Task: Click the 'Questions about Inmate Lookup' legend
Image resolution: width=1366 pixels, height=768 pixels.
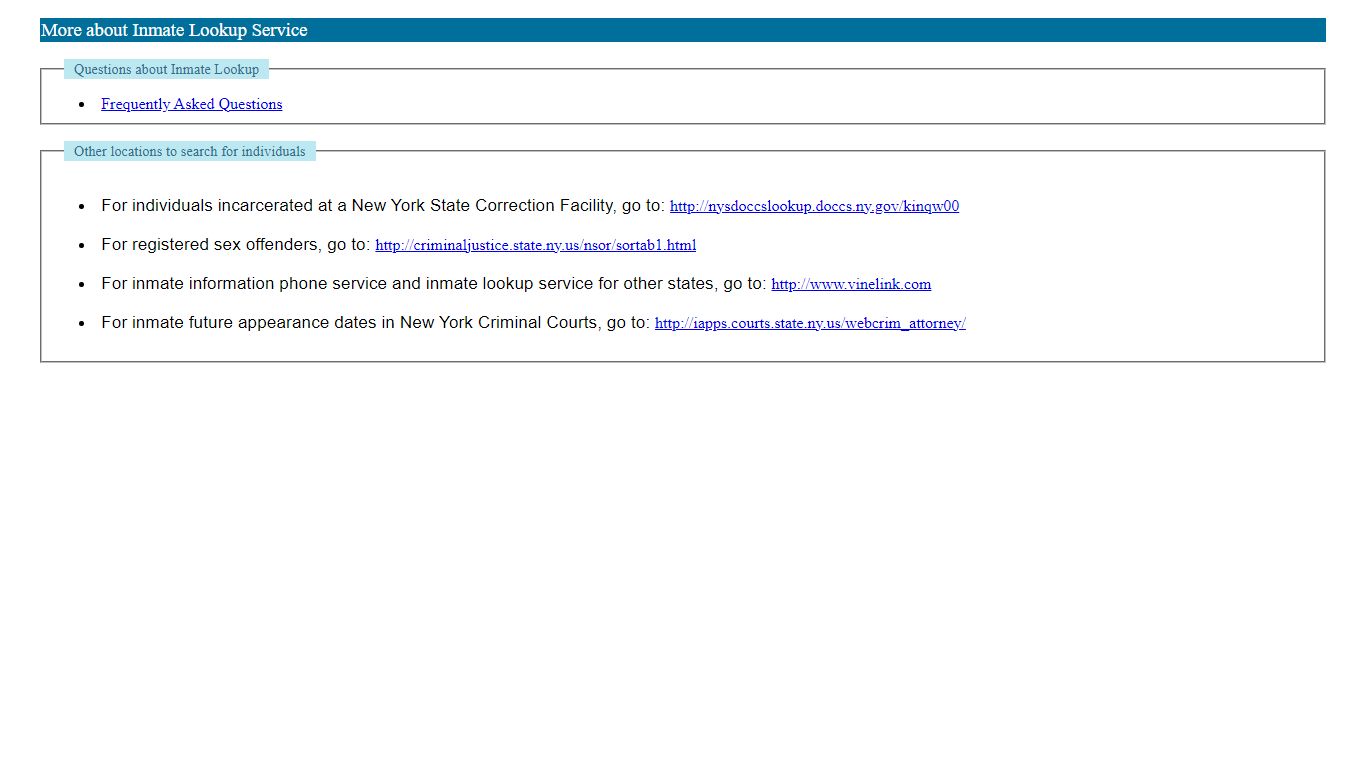Action: [166, 69]
